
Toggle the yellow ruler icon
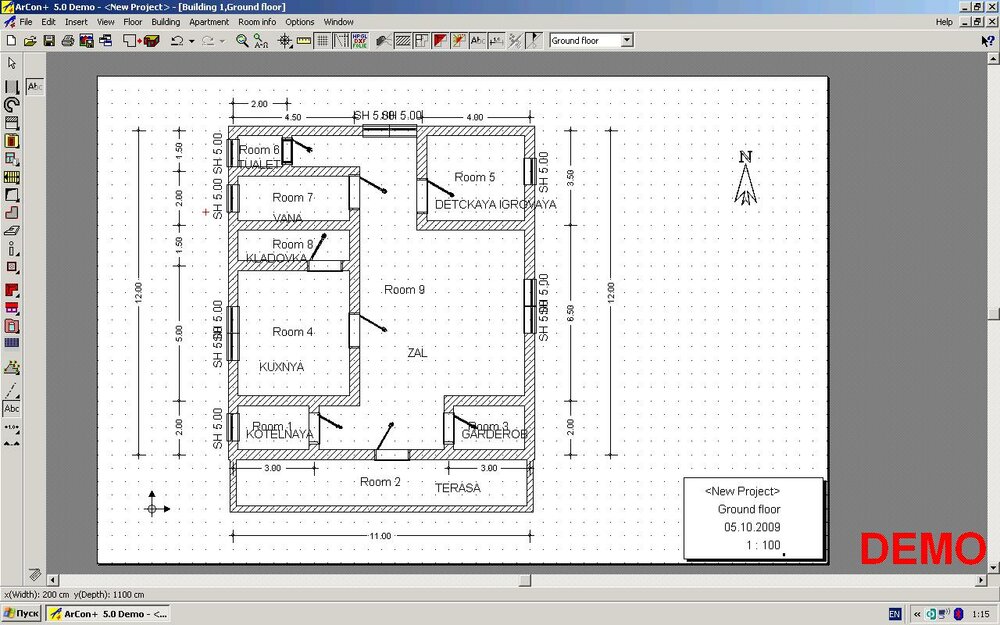[x=304, y=41]
